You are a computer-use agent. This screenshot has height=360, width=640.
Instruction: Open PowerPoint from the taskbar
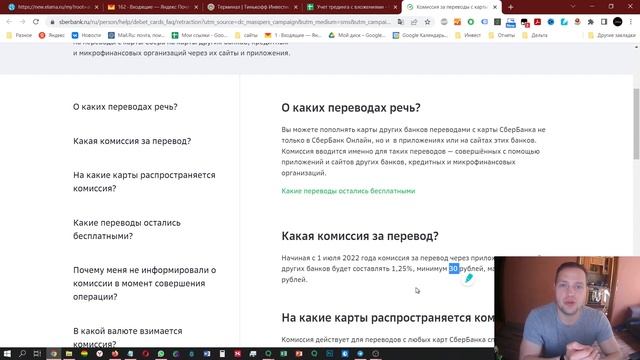pyautogui.click(x=299, y=353)
